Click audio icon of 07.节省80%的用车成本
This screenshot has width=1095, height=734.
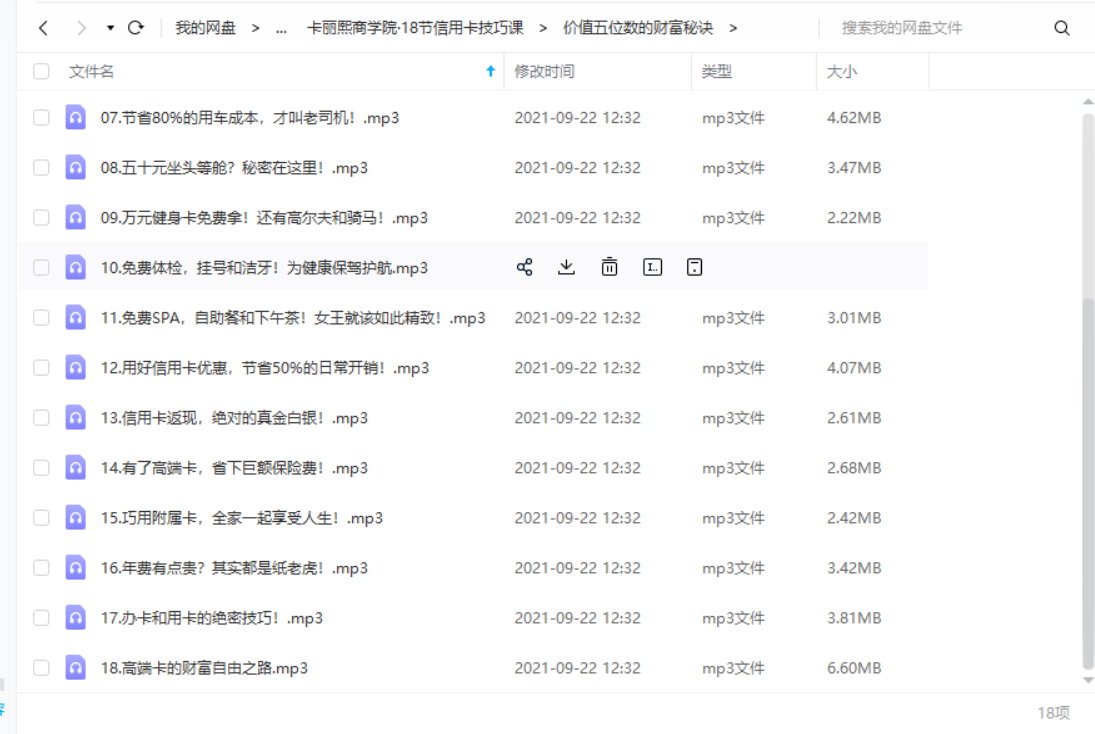[75, 117]
